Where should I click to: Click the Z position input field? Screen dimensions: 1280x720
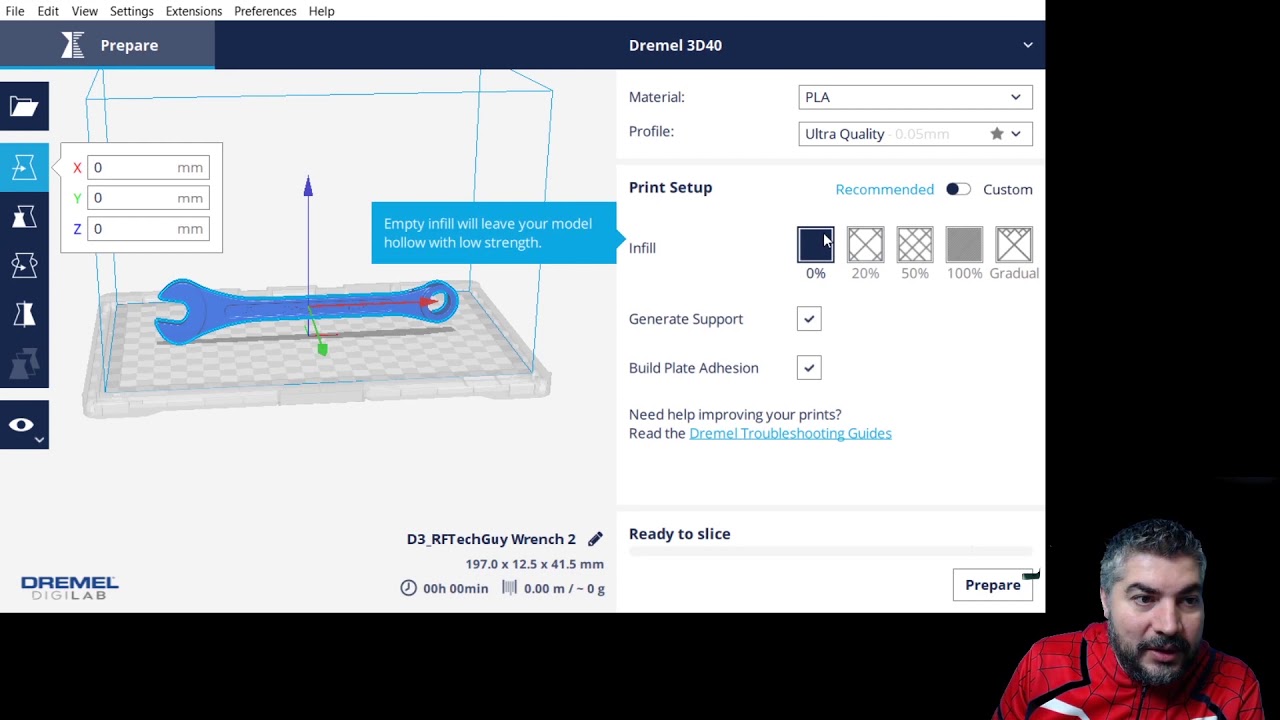148,229
